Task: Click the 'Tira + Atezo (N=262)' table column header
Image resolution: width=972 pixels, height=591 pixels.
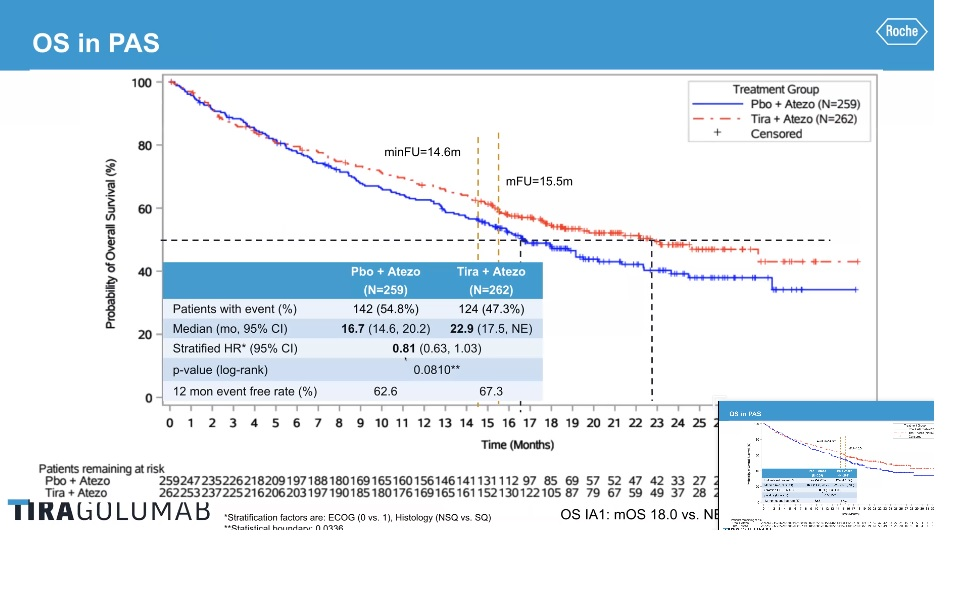Action: click(x=491, y=280)
